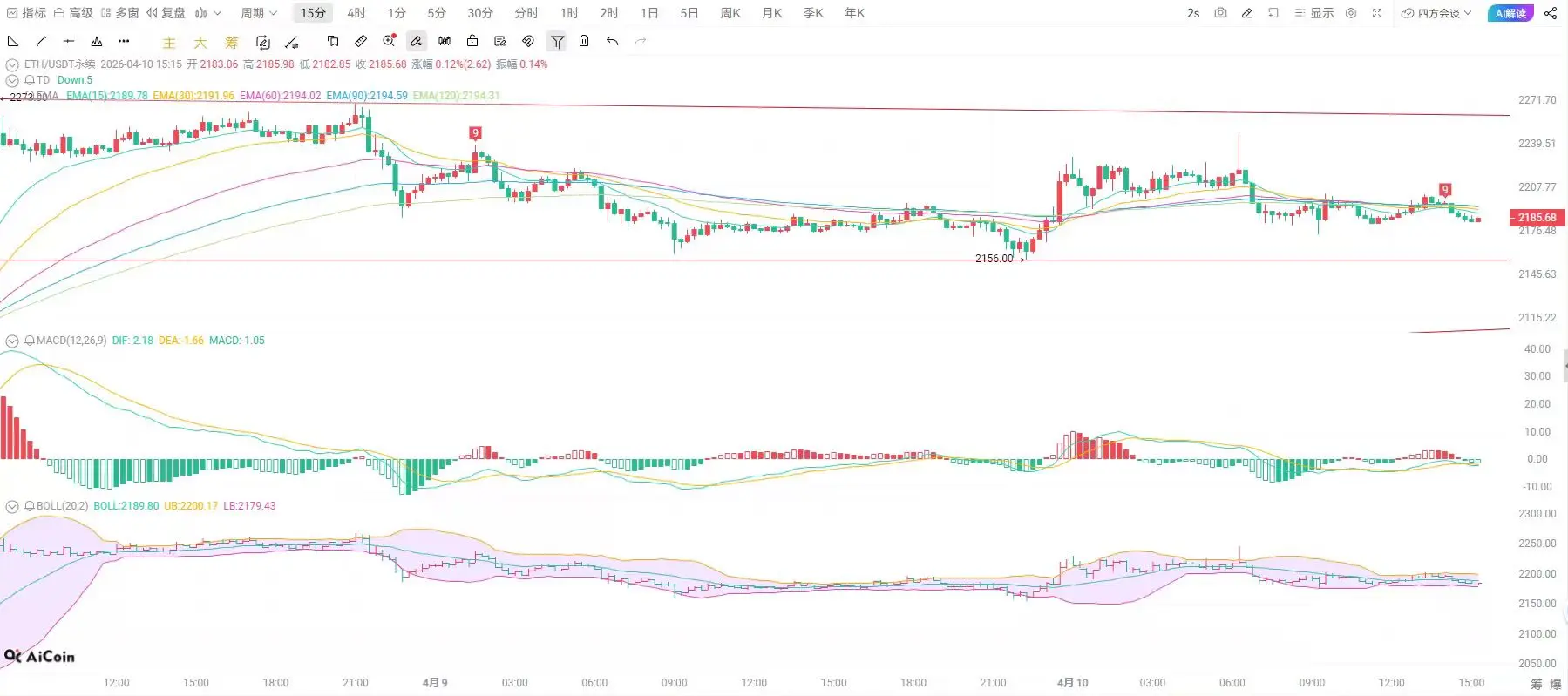Viewport: 1568px width, 696px height.
Task: Collapse the MACD(12,26,9) indicator panel
Action: tap(12, 341)
